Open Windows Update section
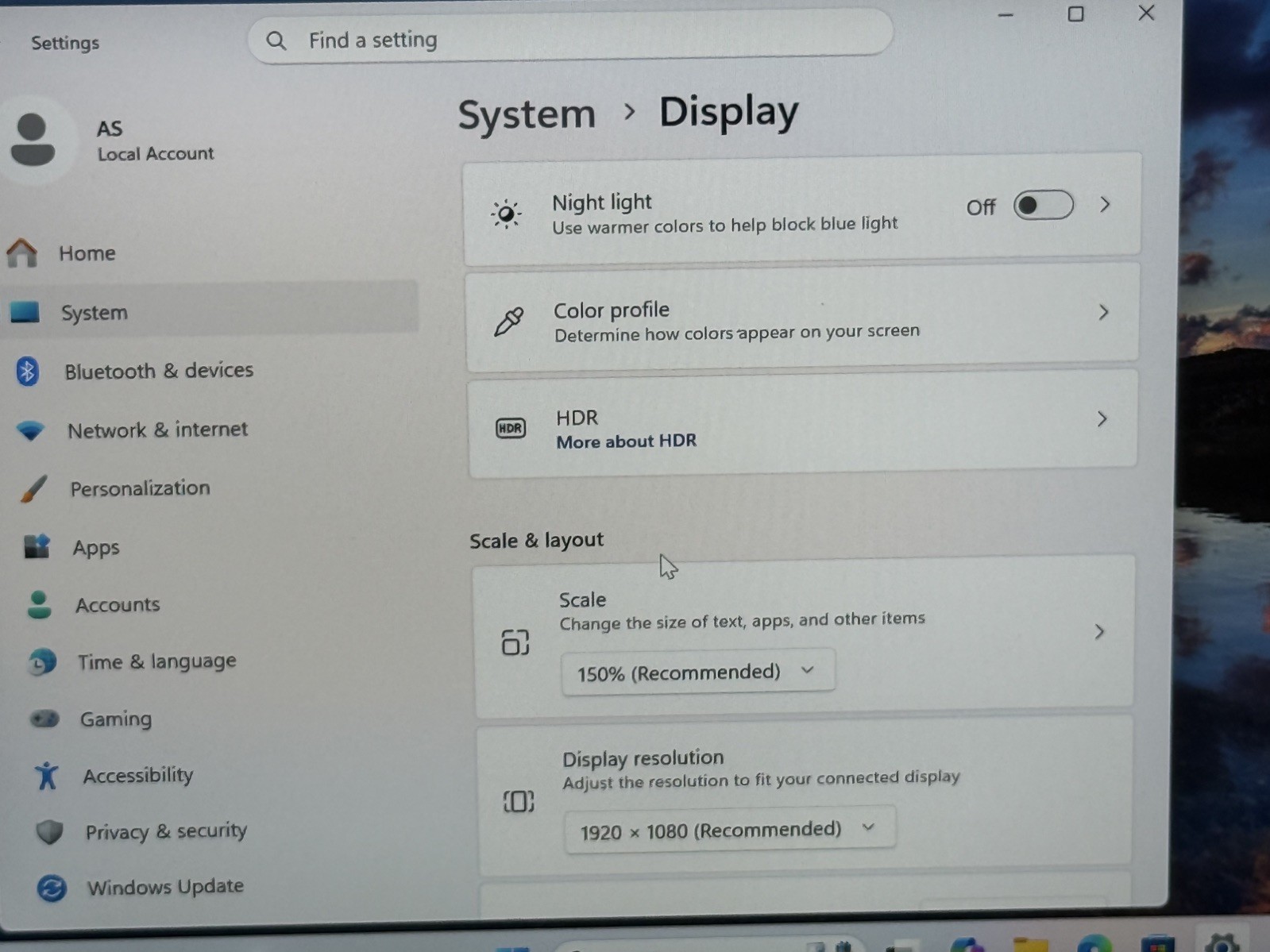 pyautogui.click(x=165, y=887)
